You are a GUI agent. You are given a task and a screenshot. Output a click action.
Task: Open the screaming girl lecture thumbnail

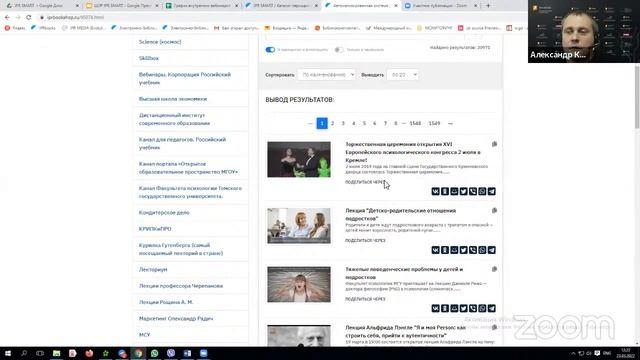[x=299, y=284]
